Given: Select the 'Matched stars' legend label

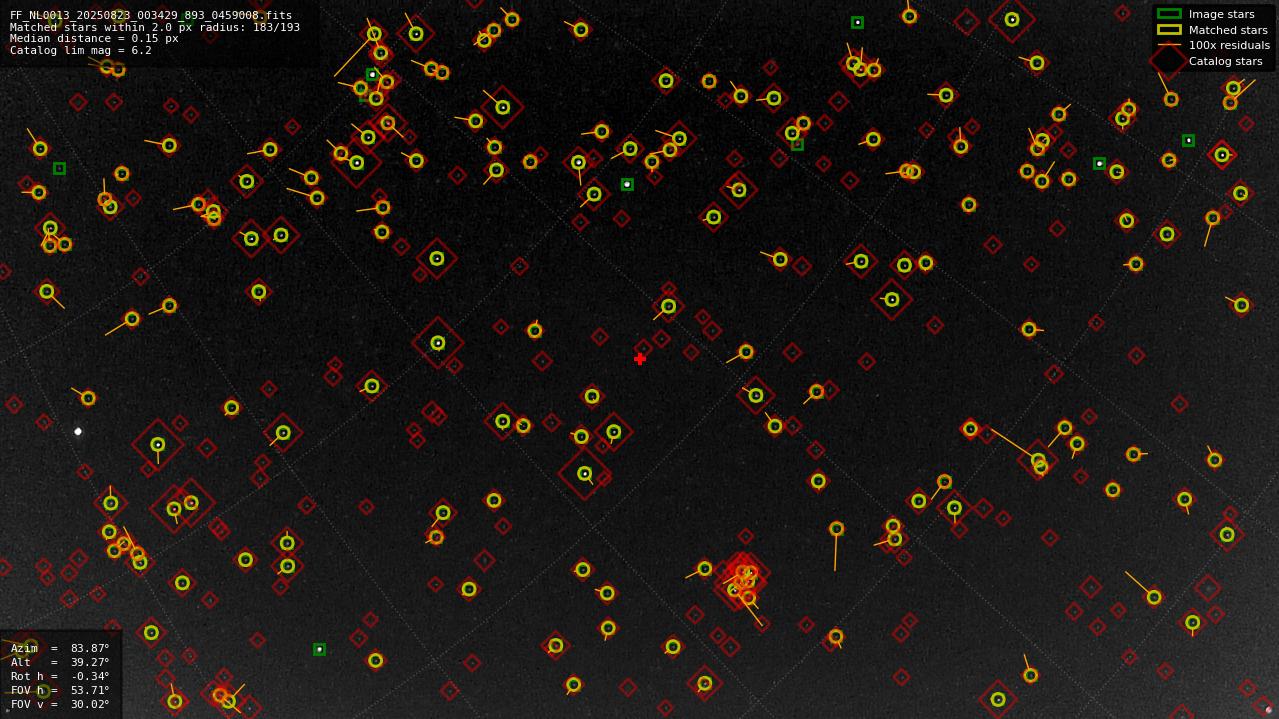Looking at the screenshot, I should coord(1228,30).
